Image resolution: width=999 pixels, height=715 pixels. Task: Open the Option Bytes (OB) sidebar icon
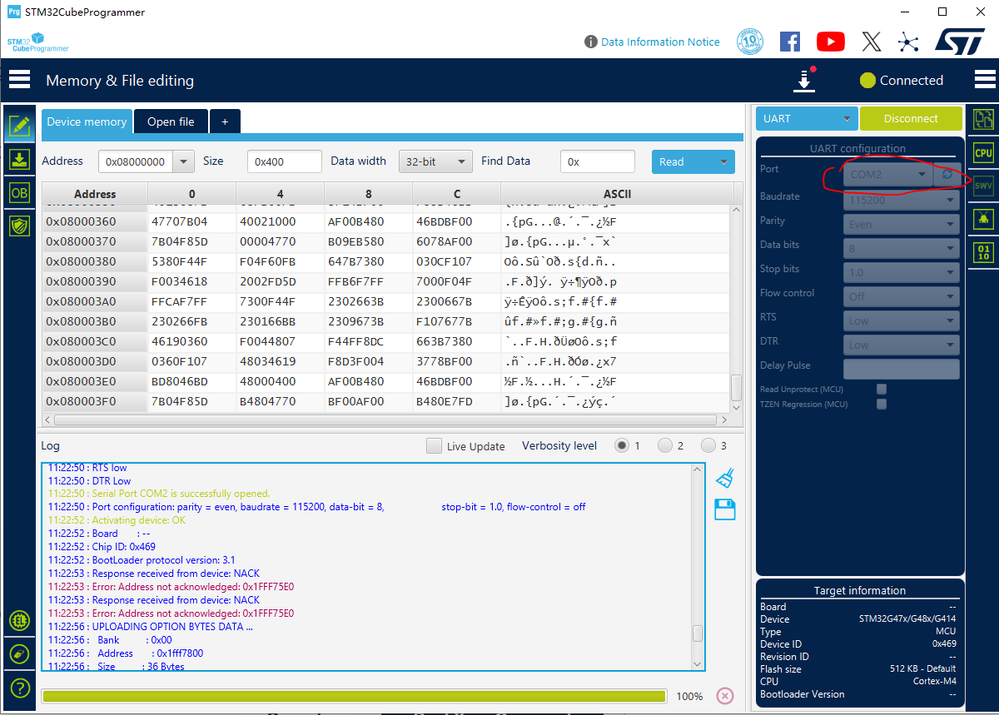[19, 192]
